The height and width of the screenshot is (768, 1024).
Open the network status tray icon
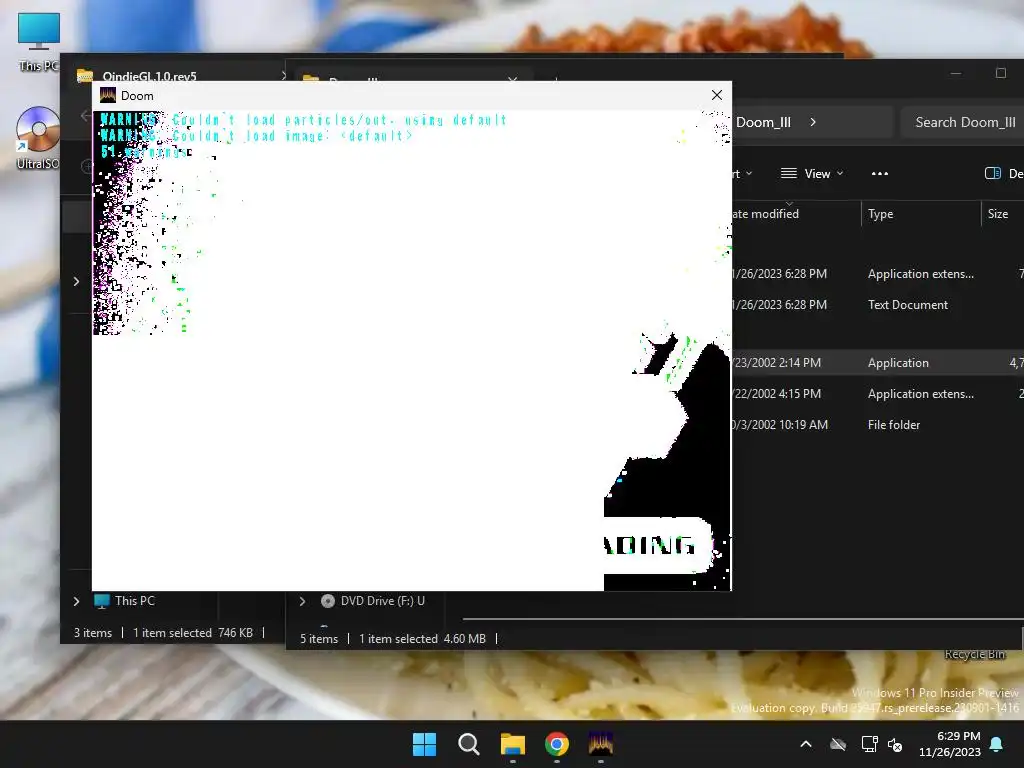click(x=869, y=744)
